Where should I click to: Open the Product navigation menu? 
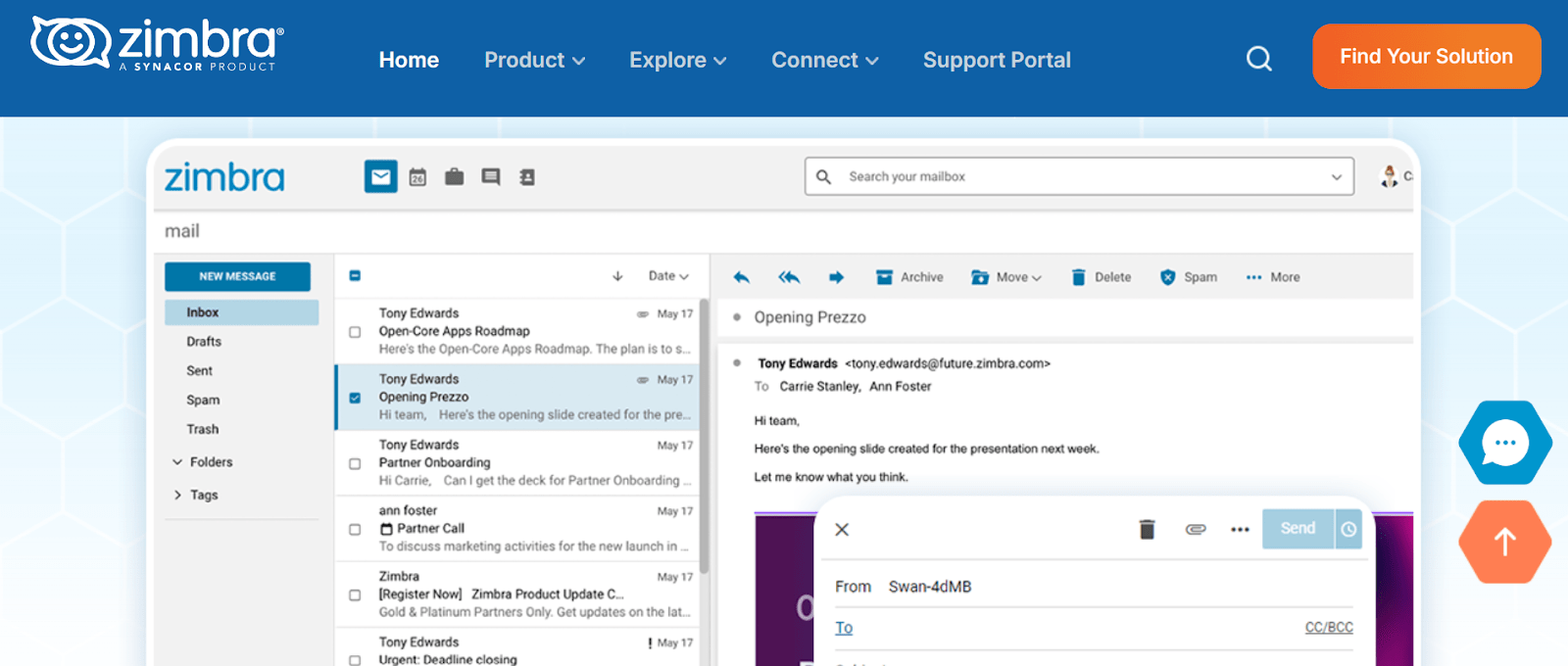coord(534,61)
